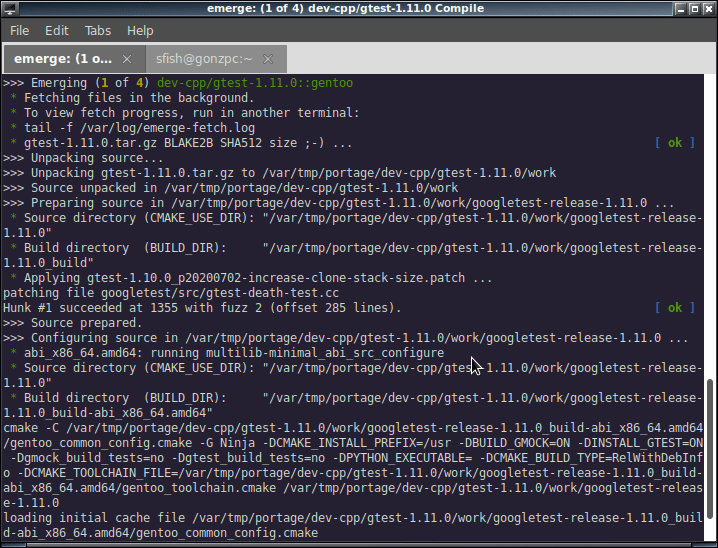Screen dimensions: 718x548
Task: Click the vertical scrollbar thumb
Action: tap(710, 449)
